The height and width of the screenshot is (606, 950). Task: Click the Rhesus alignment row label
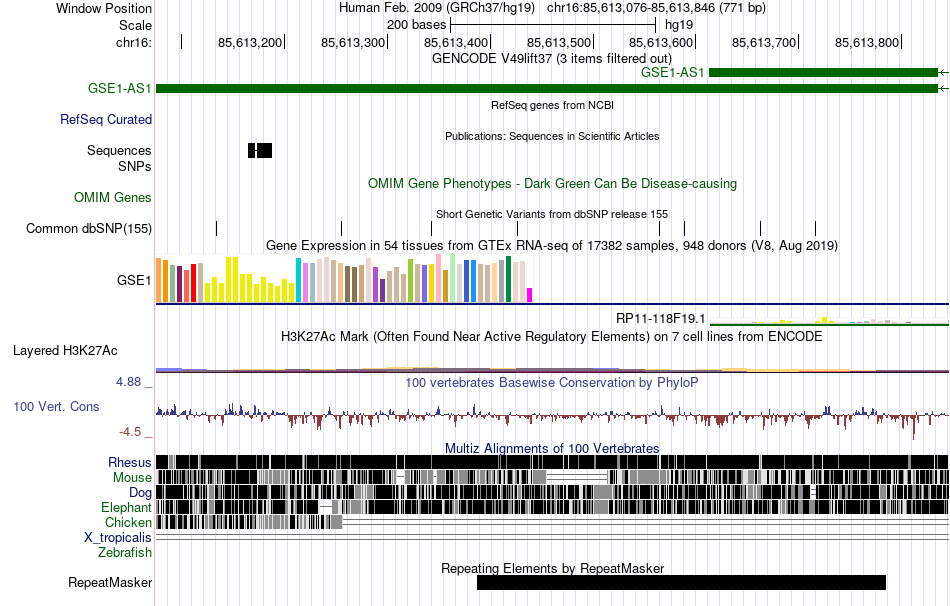130,462
